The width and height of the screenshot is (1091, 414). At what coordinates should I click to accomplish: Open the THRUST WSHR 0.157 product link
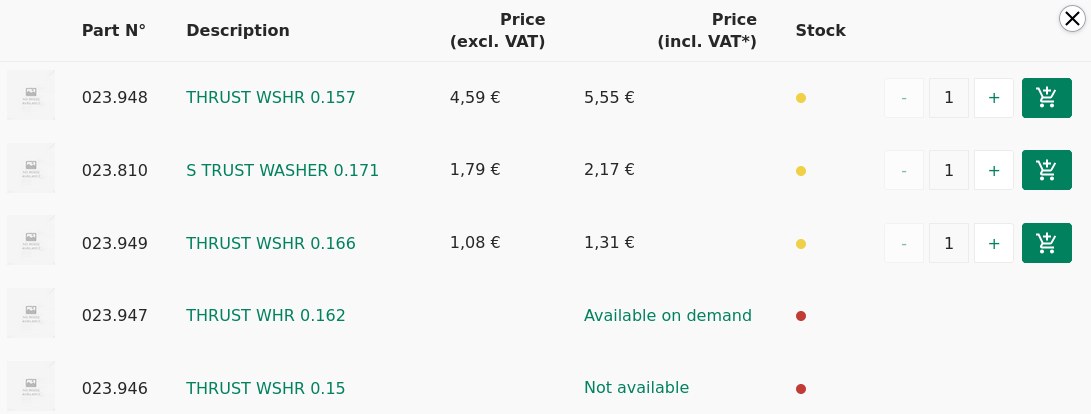coord(270,98)
